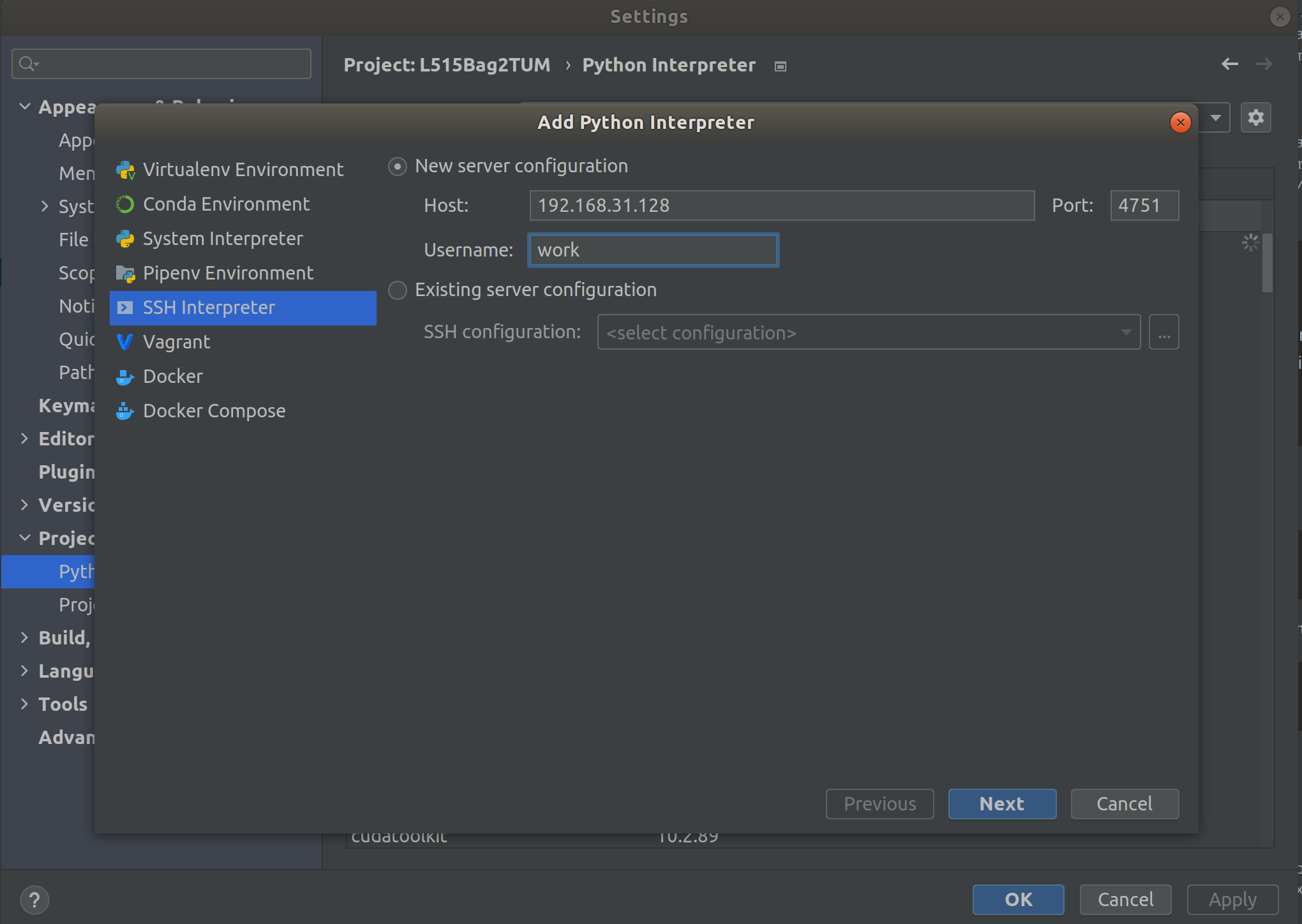
Task: Click the Pipenv Environment folder icon
Action: pyautogui.click(x=125, y=274)
